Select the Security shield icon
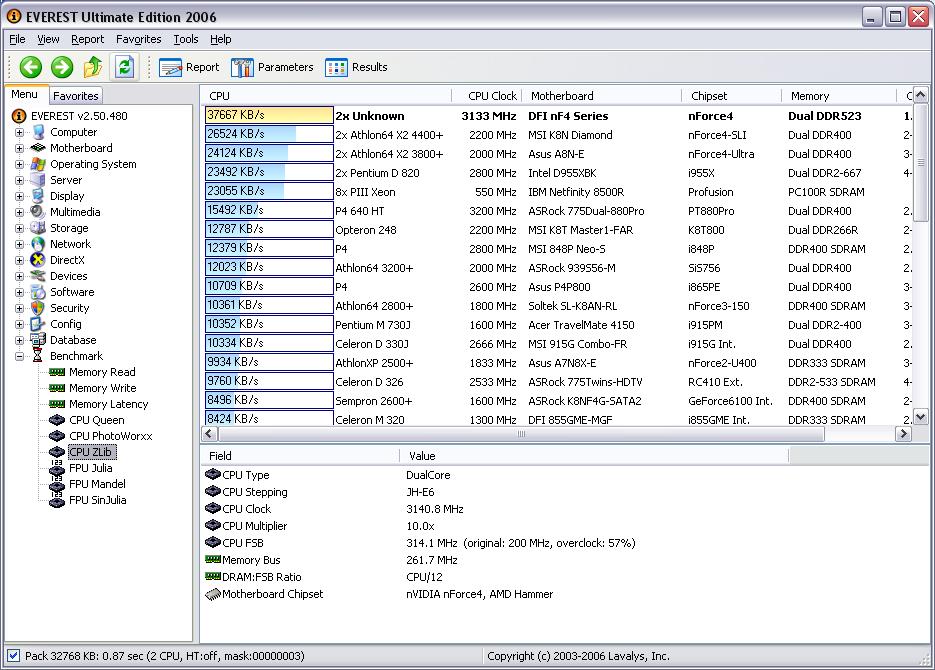 click(x=38, y=308)
